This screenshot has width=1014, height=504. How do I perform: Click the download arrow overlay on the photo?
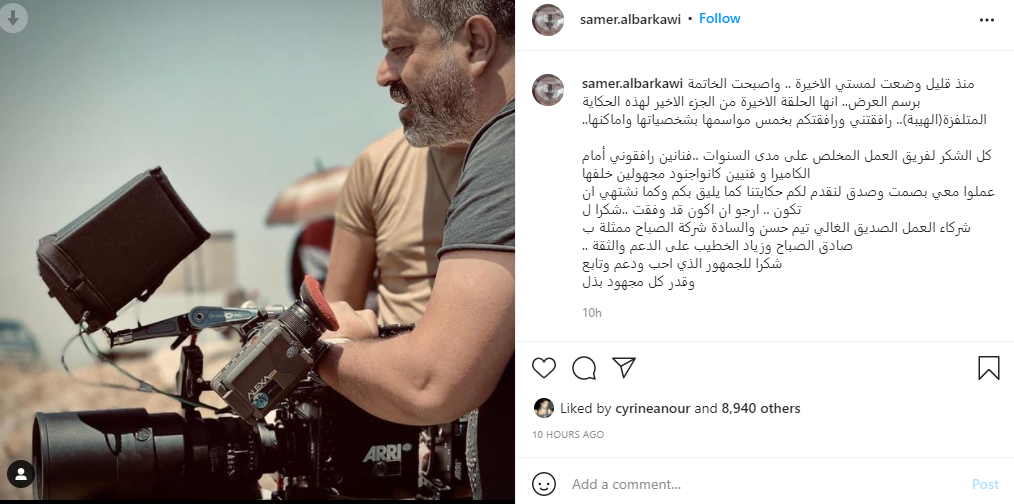point(13,17)
